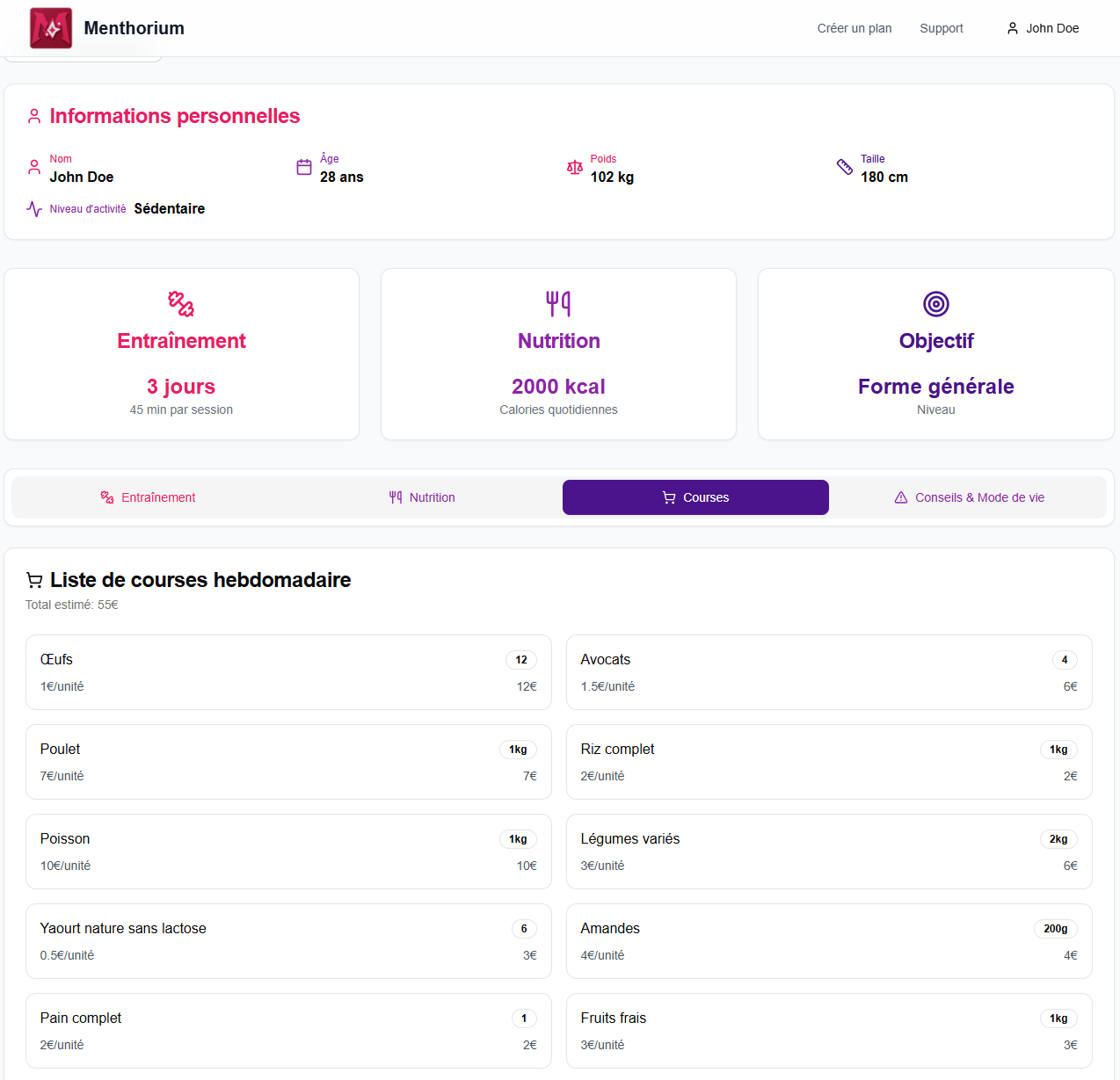The image size is (1120, 1080).
Task: Click the Fruits frais item name
Action: [x=614, y=1018]
